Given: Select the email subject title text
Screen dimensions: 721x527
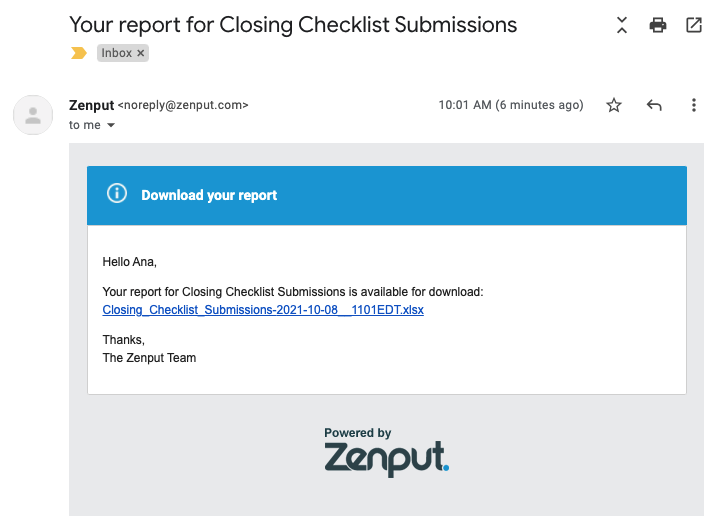Looking at the screenshot, I should [x=293, y=25].
